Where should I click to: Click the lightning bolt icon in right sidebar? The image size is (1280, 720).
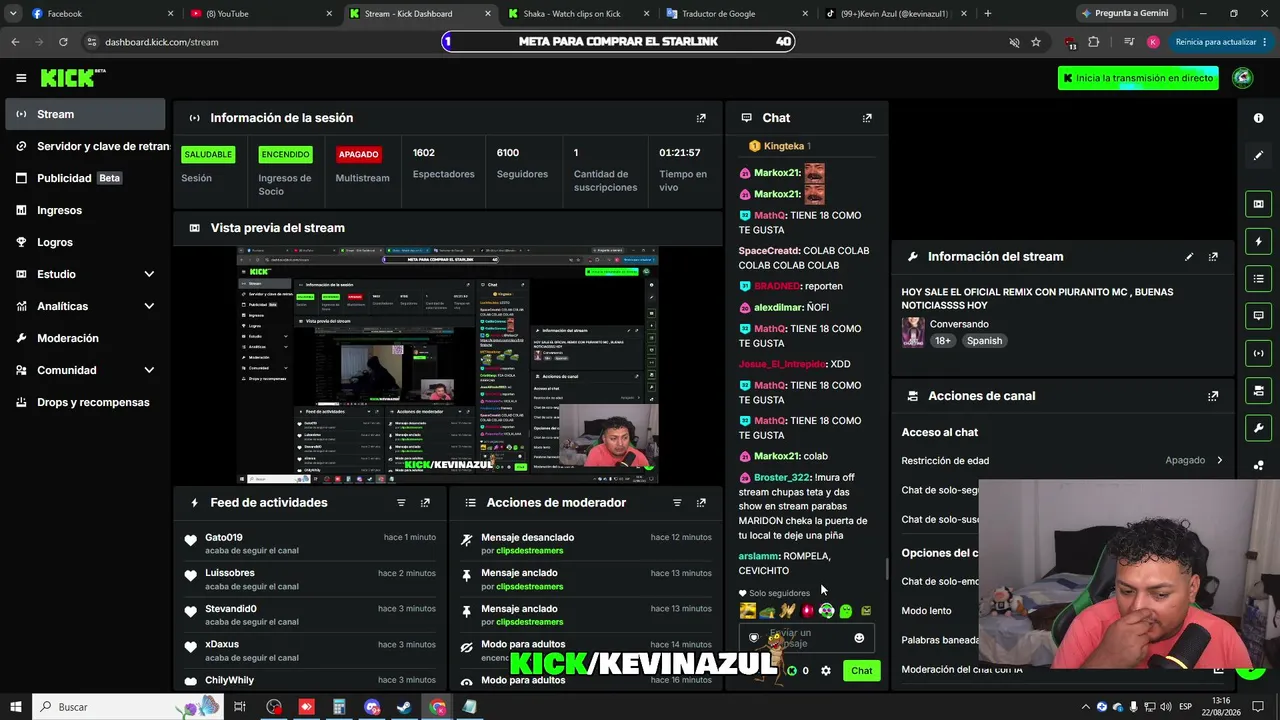click(x=1258, y=241)
